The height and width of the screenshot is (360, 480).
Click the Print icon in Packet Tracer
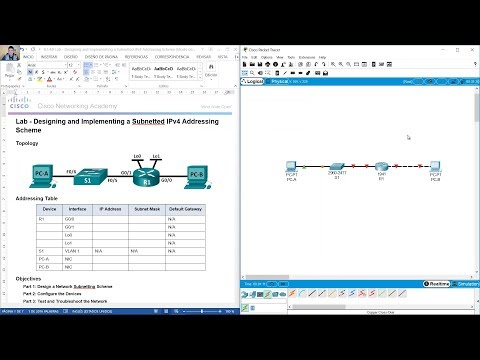tap(268, 64)
